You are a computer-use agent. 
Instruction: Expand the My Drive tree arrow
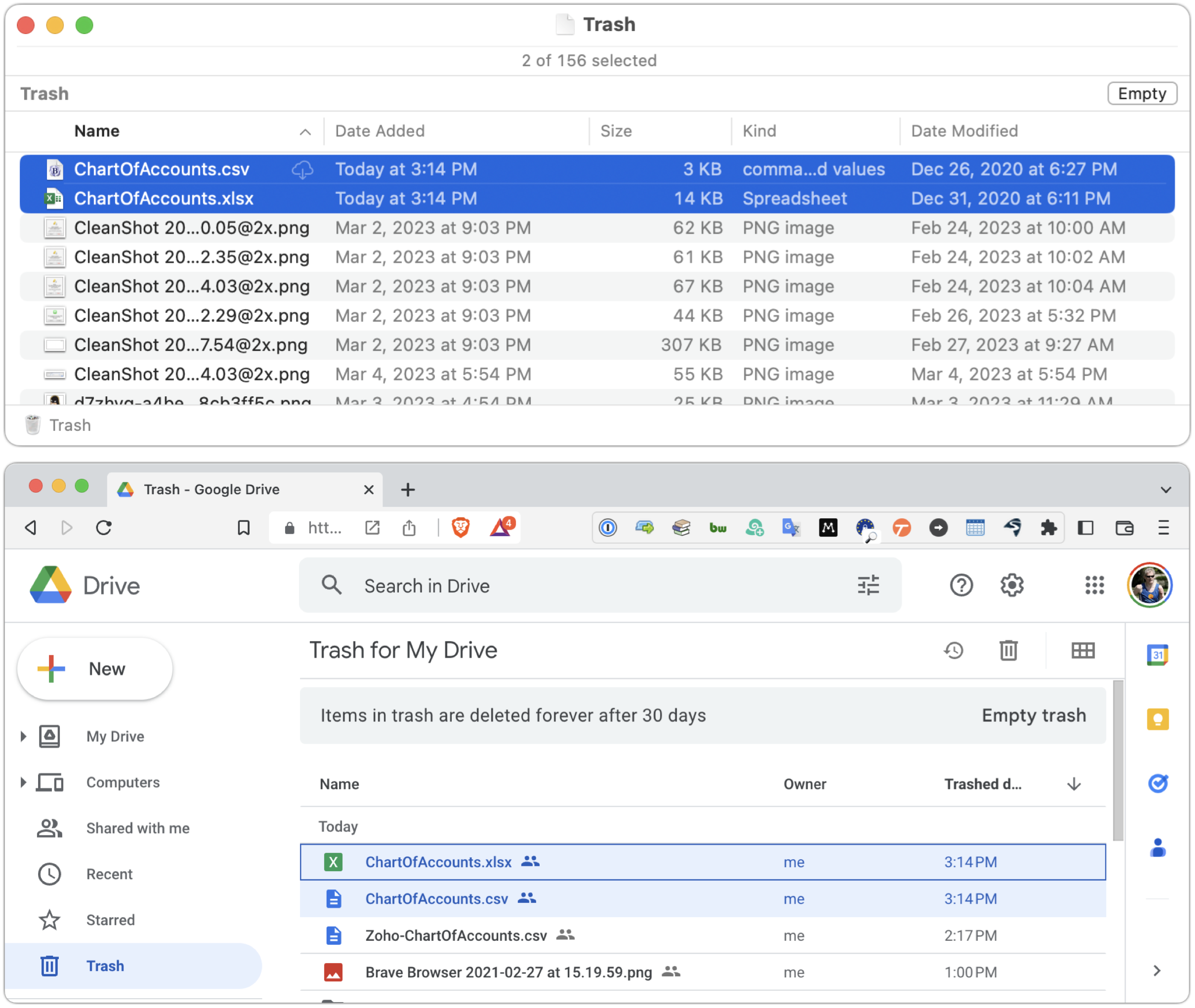[23, 736]
